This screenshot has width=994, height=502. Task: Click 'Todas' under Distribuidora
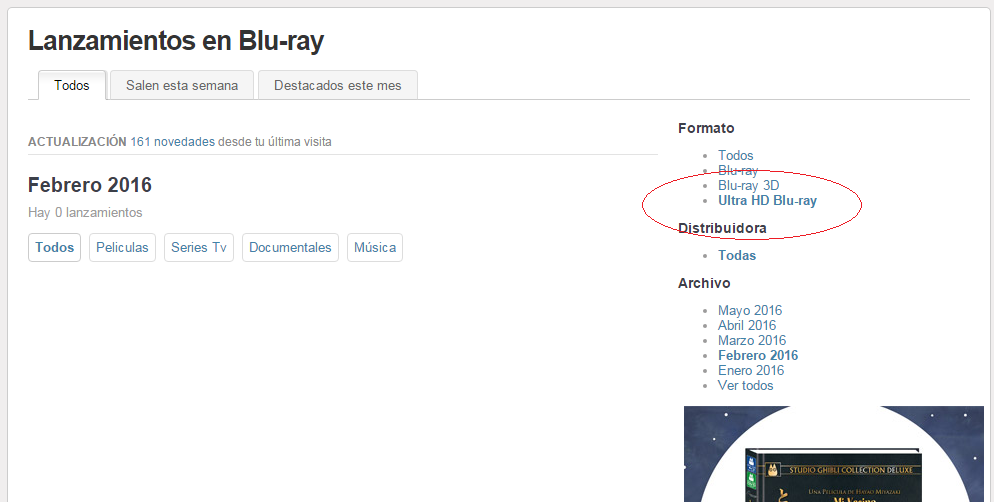point(737,255)
